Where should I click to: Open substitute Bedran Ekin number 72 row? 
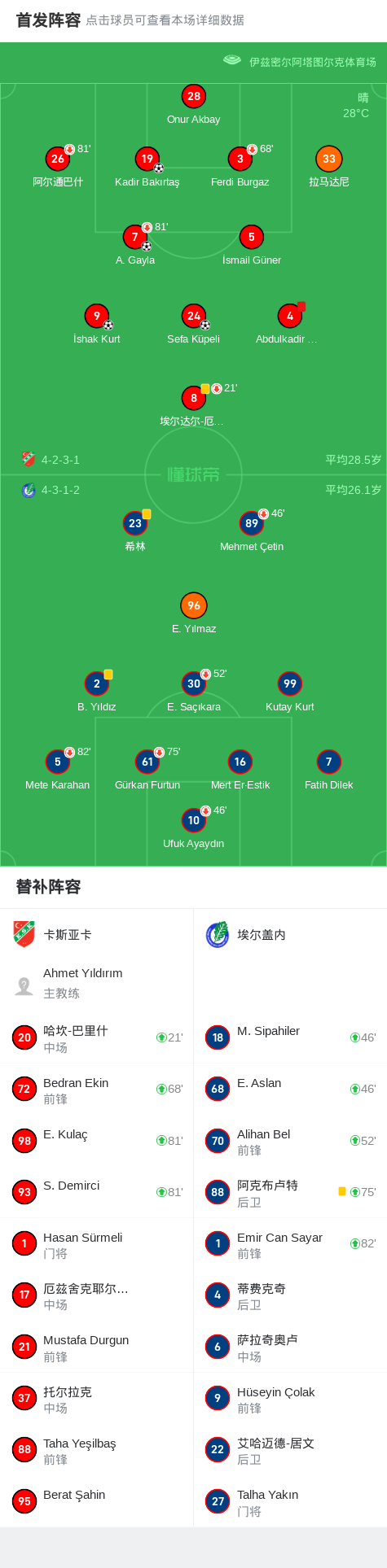(97, 1090)
